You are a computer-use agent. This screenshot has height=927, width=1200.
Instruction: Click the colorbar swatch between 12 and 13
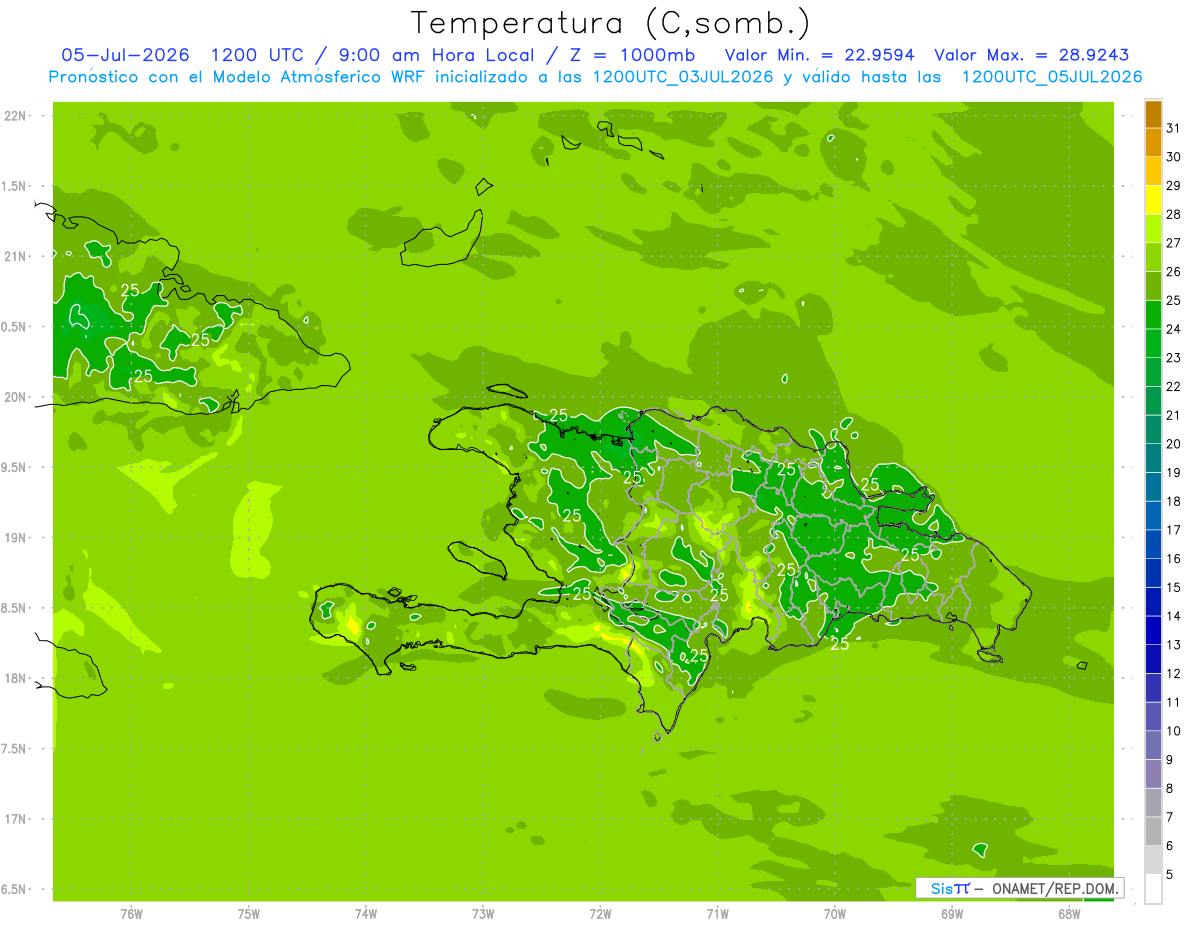click(x=1153, y=659)
